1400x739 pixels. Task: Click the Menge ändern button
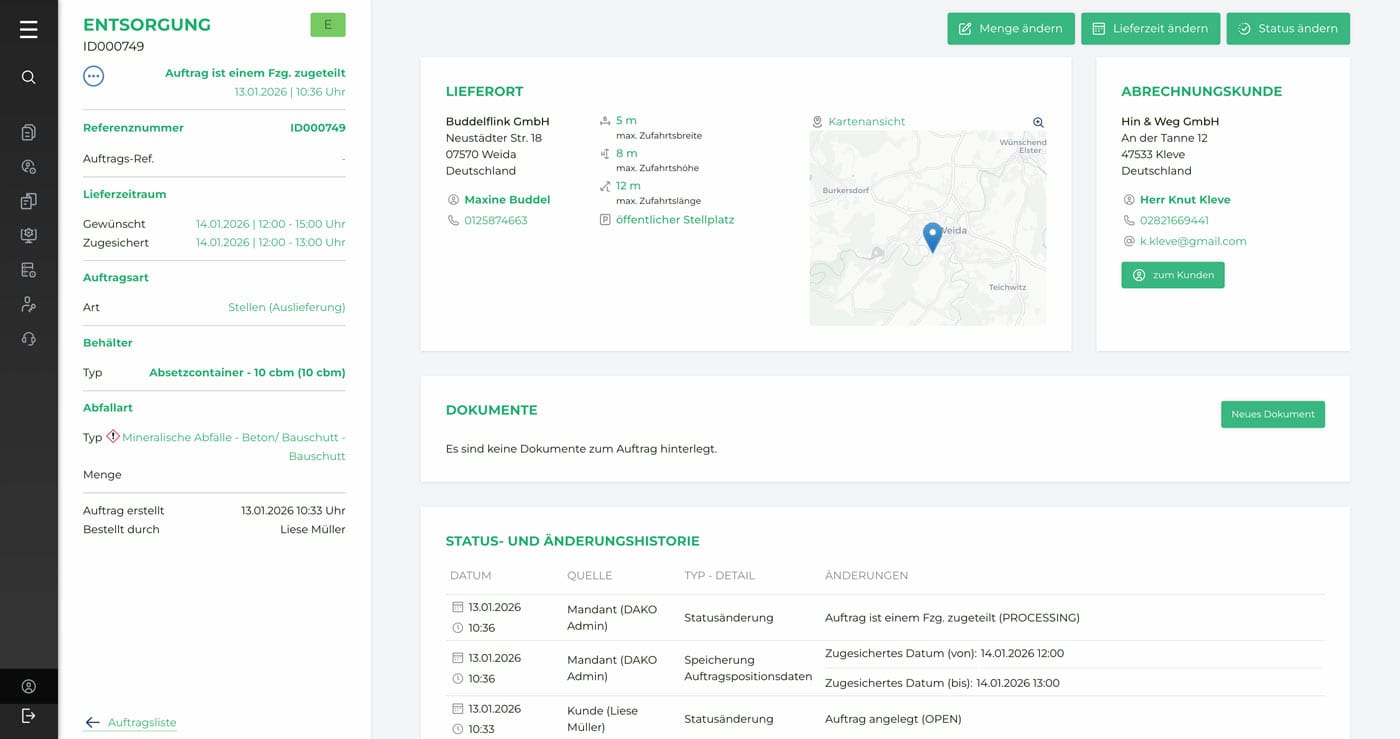(1010, 29)
